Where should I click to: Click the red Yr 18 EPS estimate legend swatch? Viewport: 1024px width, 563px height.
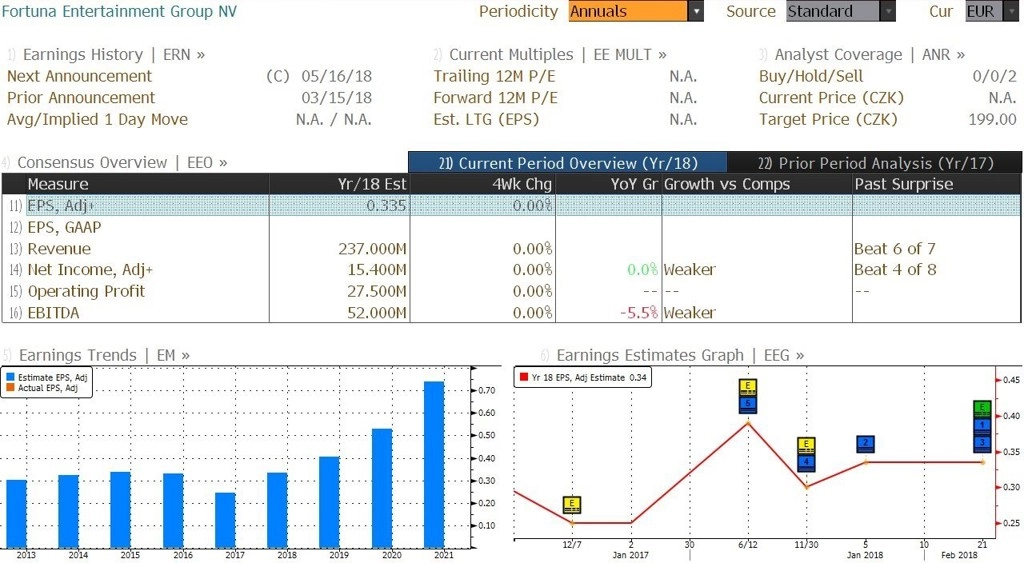coord(524,378)
